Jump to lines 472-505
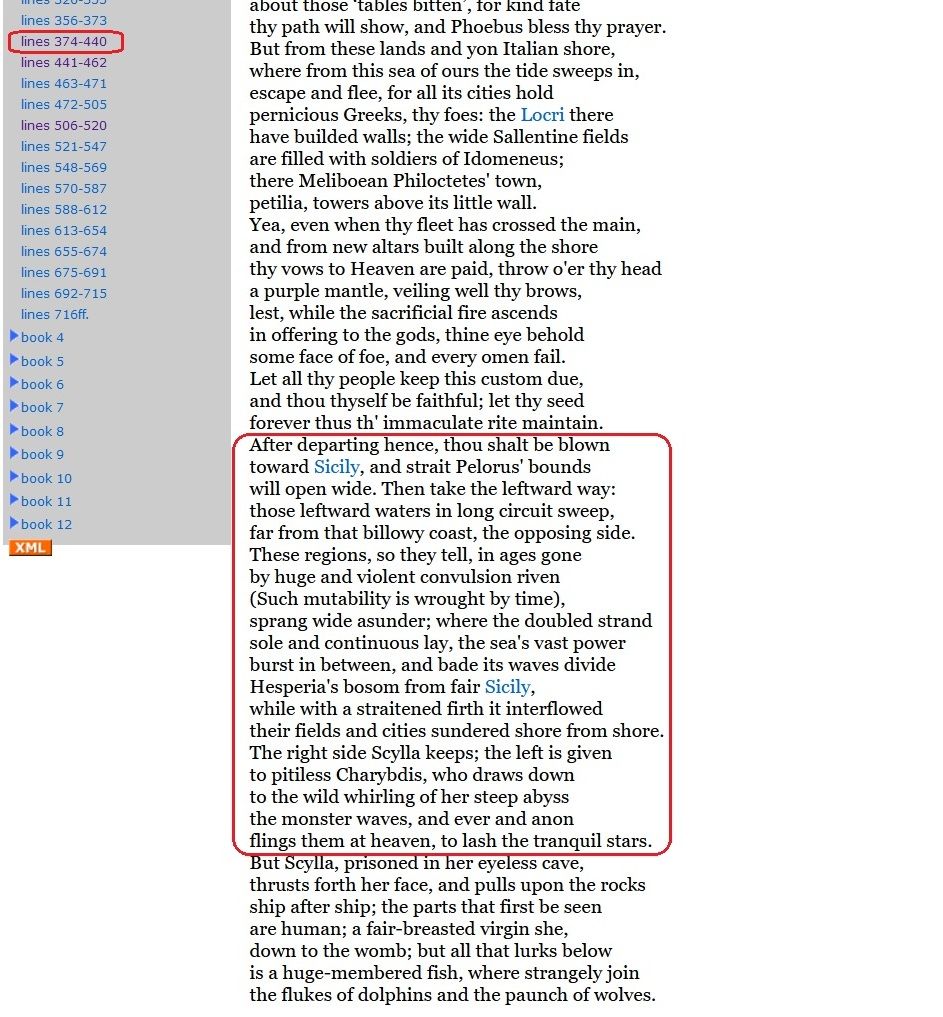Viewport: 943px width, 1017px height. click(x=64, y=104)
